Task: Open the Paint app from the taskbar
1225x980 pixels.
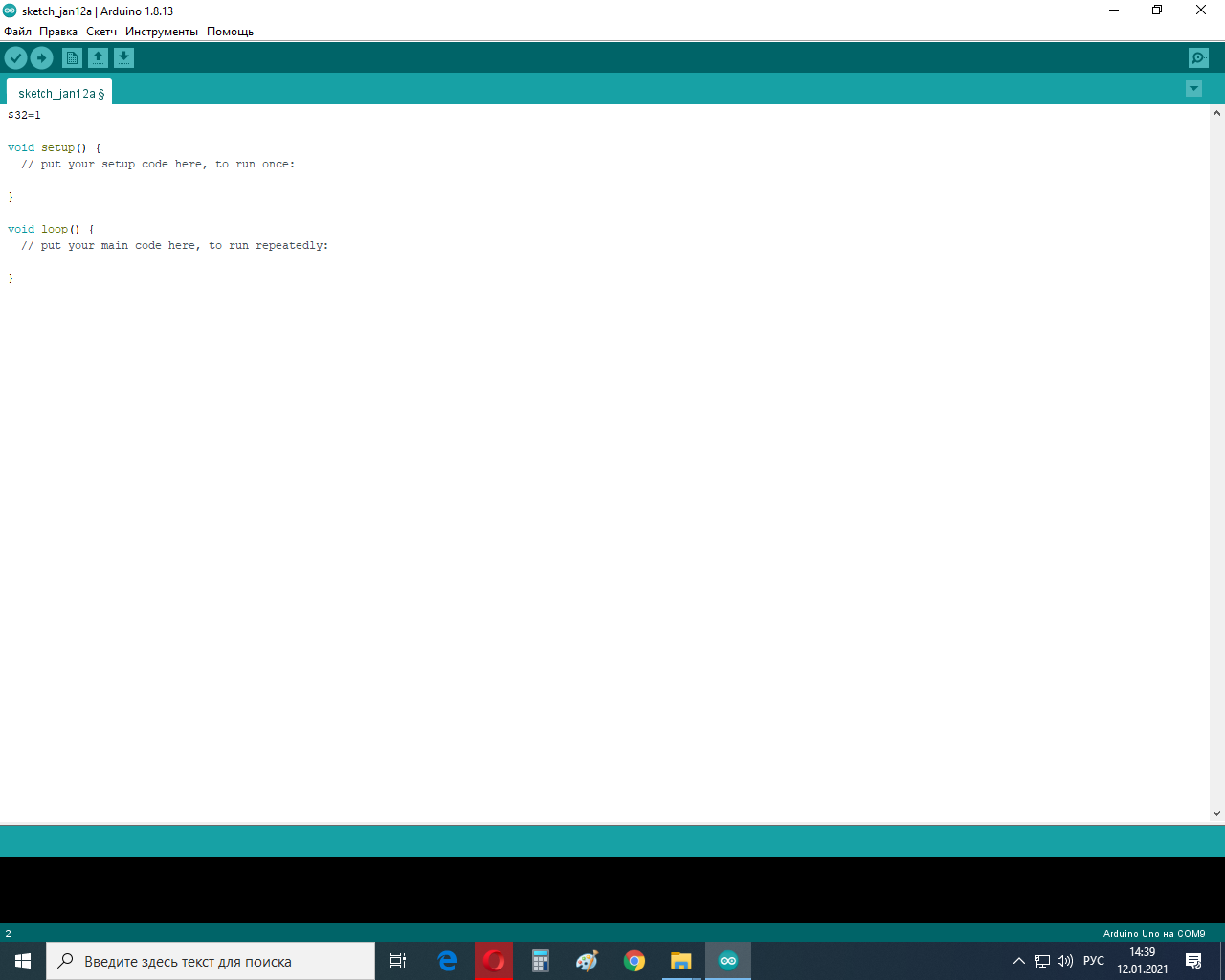Action: tap(588, 961)
